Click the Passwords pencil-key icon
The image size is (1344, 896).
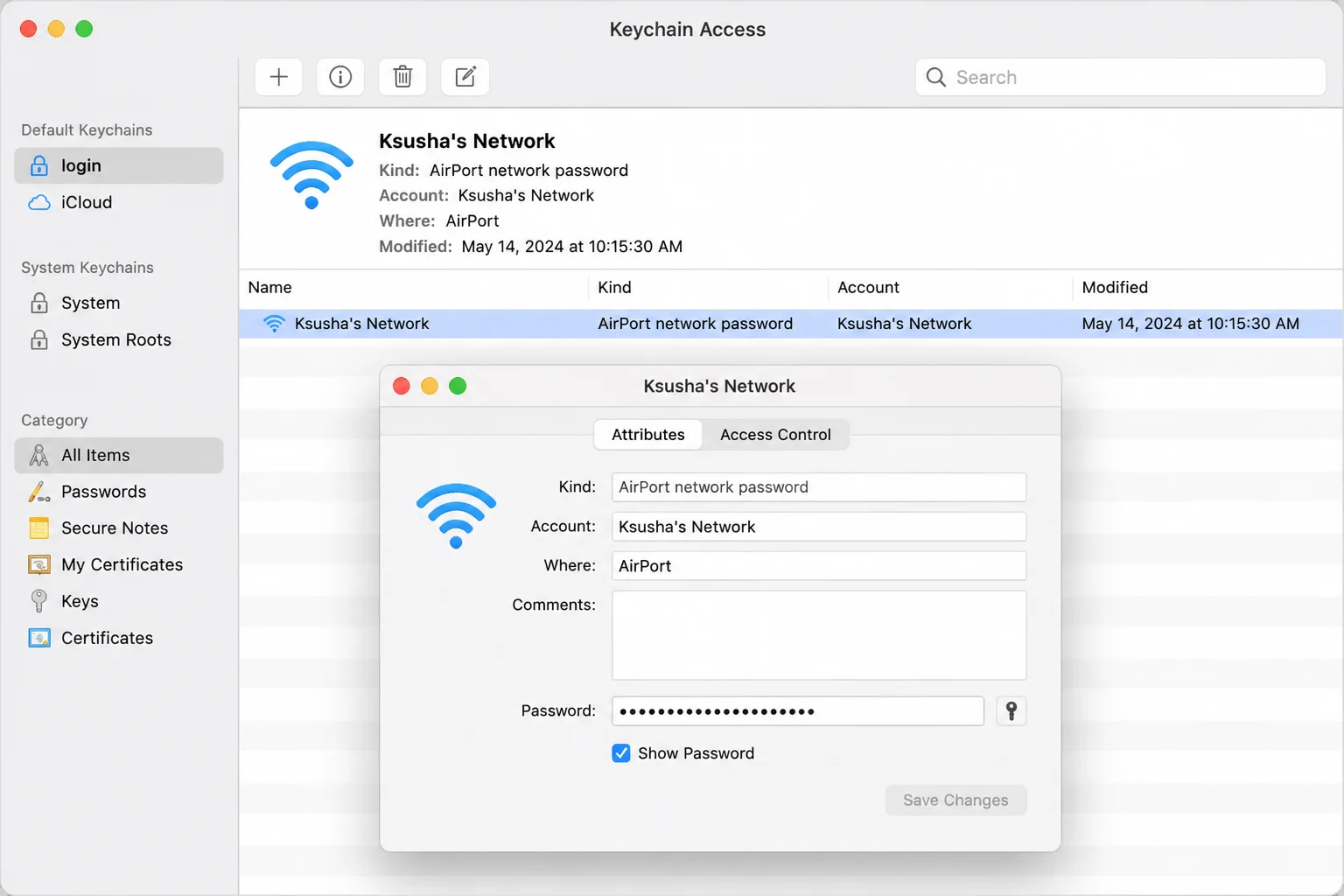pos(38,492)
